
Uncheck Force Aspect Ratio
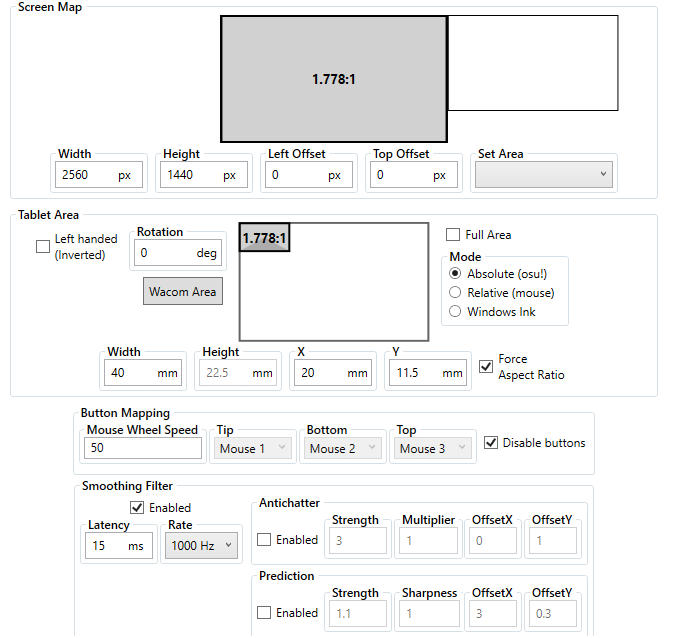(486, 367)
